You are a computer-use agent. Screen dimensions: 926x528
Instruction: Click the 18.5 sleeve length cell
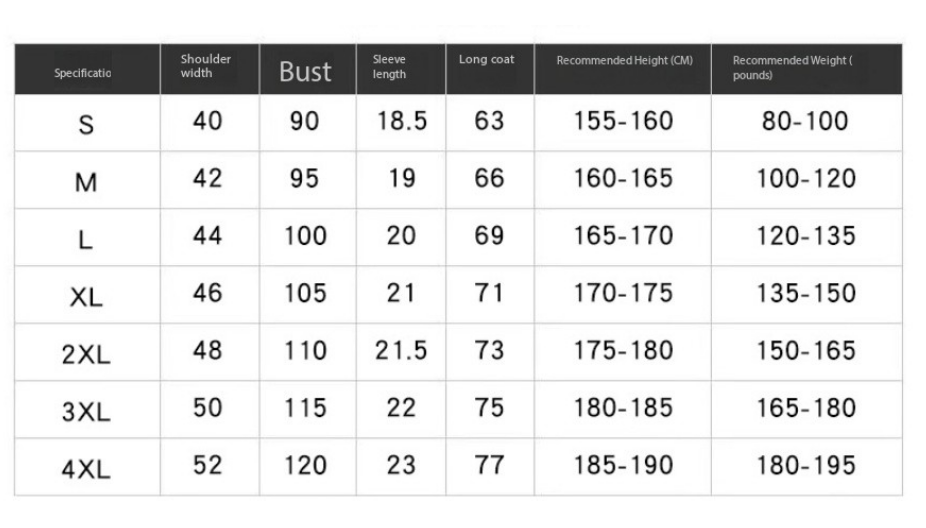pyautogui.click(x=402, y=122)
